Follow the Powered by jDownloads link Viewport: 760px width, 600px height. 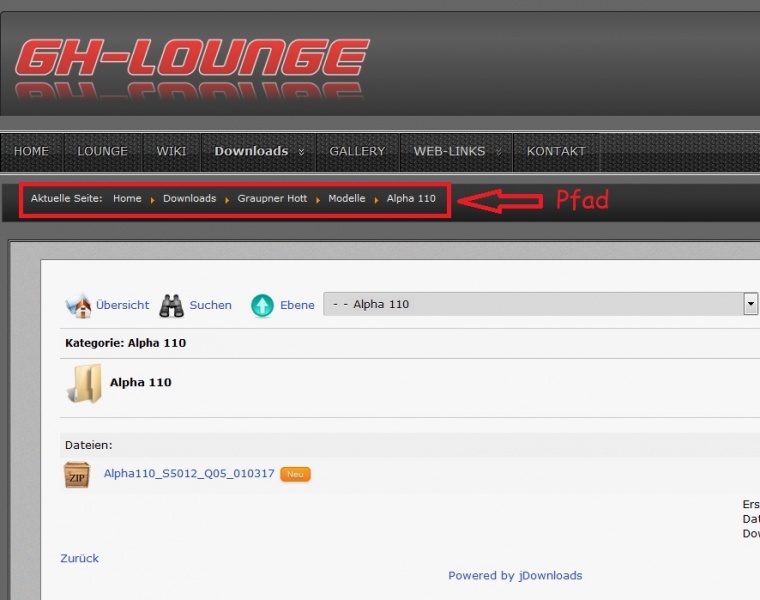click(x=515, y=575)
